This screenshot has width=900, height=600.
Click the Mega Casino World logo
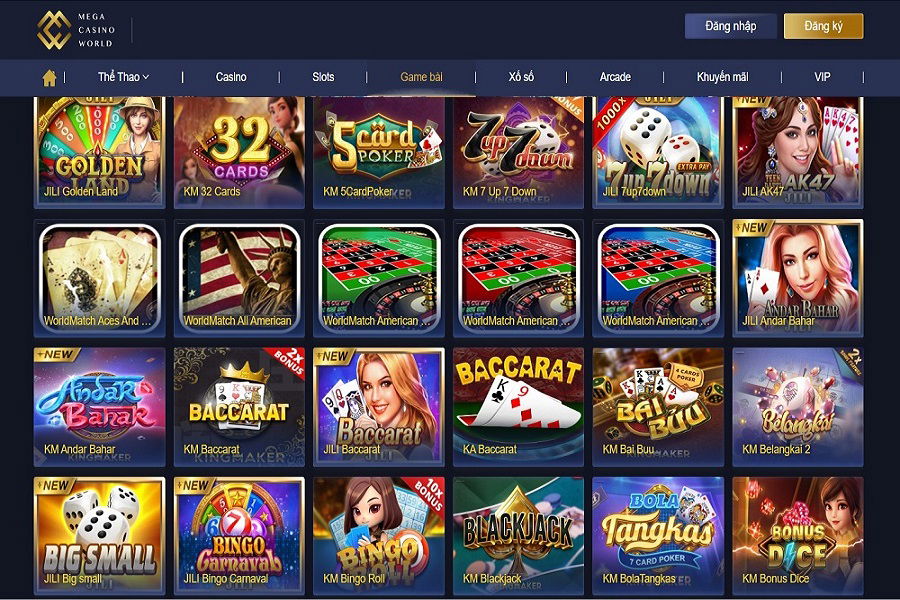pyautogui.click(x=76, y=30)
